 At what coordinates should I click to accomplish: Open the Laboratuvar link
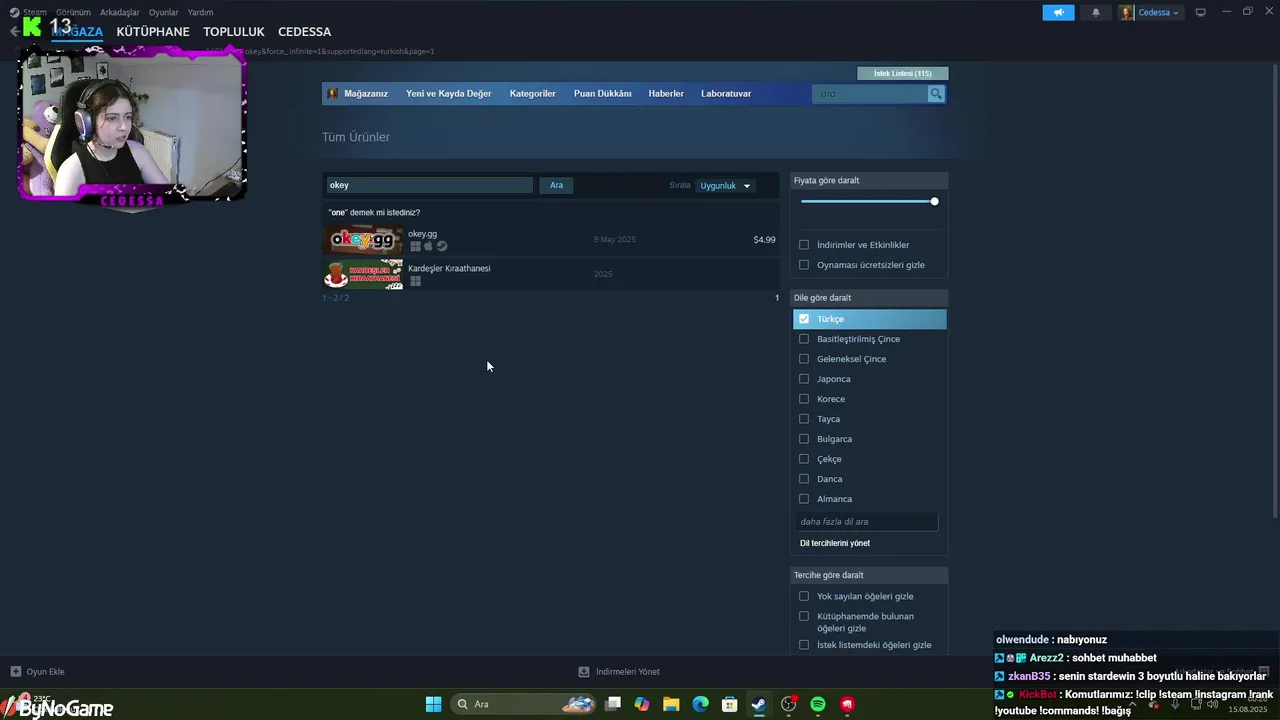[726, 94]
